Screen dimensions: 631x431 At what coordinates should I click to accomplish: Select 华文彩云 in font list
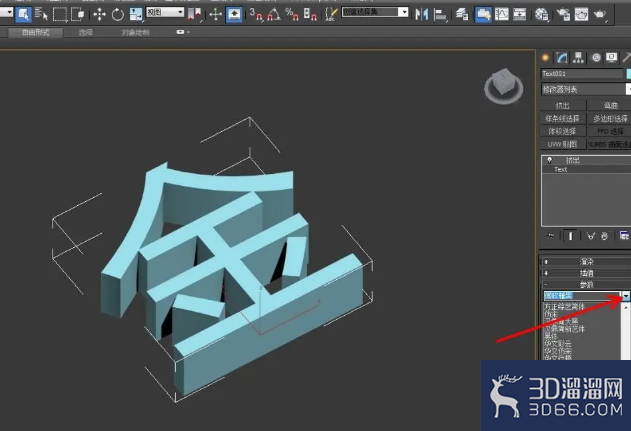tap(557, 343)
